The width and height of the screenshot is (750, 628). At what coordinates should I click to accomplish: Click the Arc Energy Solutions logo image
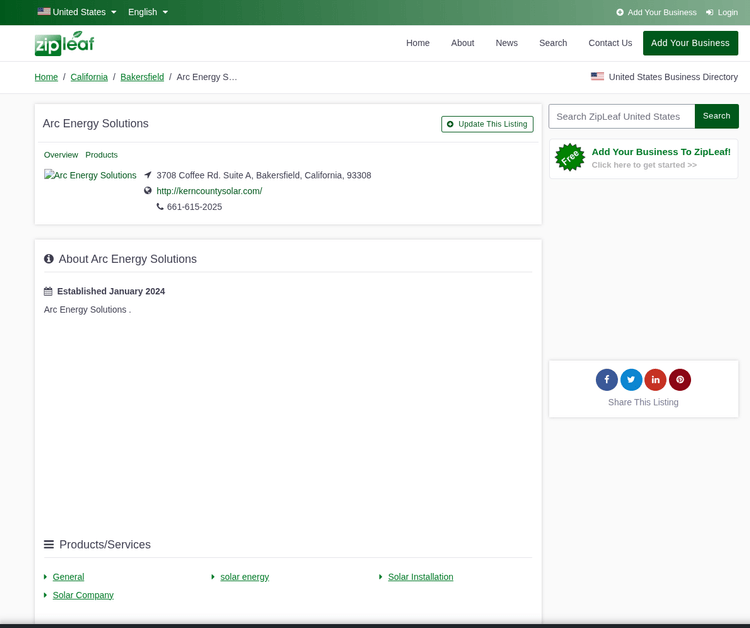tap(90, 175)
